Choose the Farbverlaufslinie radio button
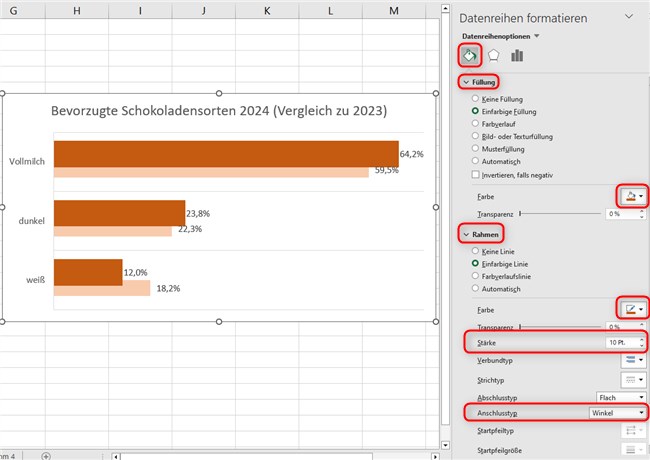Viewport: 650px width, 460px height. point(476,276)
